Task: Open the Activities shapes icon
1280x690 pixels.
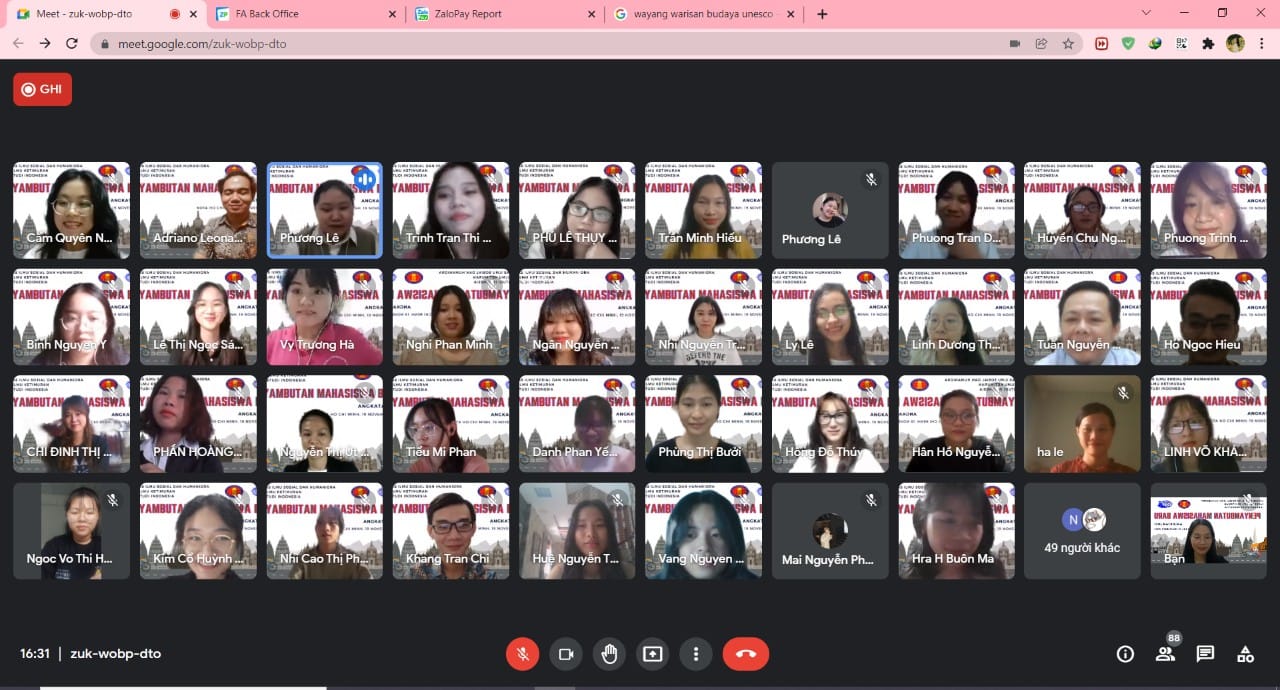Action: point(1245,654)
